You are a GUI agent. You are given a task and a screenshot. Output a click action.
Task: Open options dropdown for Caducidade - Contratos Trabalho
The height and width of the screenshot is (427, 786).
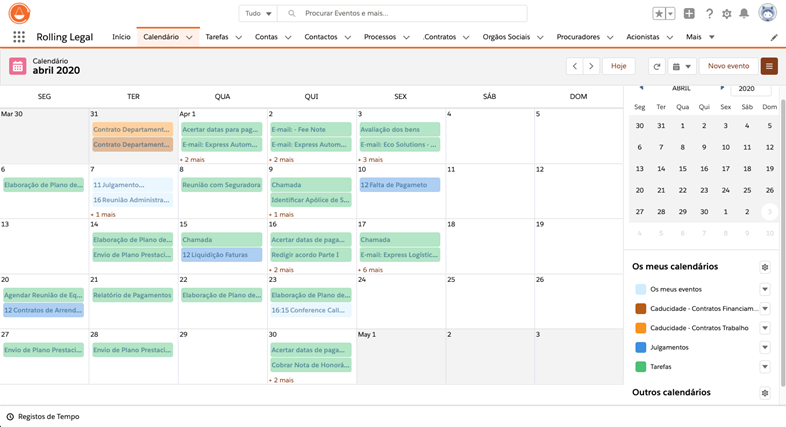pyautogui.click(x=765, y=328)
